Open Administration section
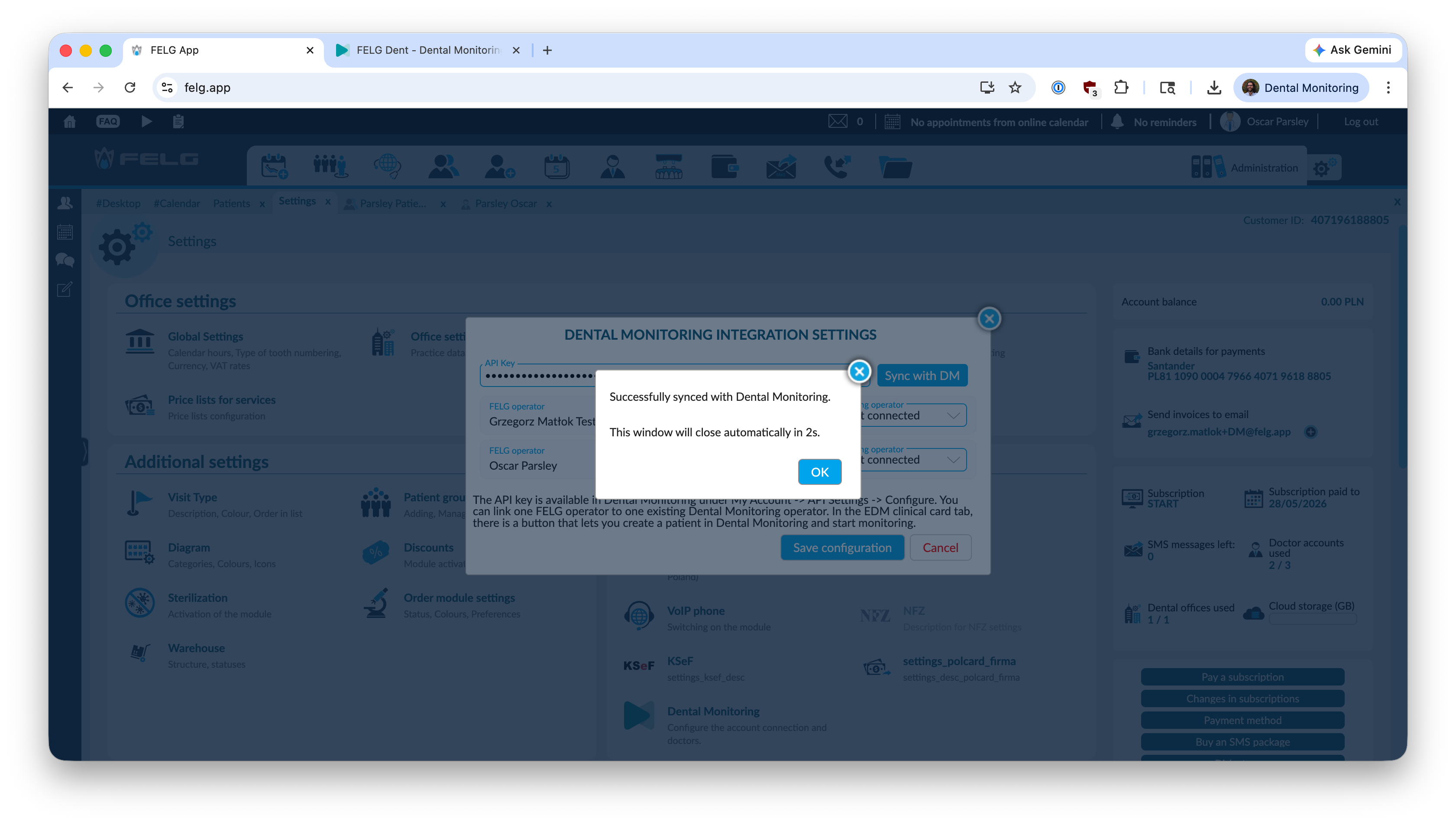The width and height of the screenshot is (1456, 825). pos(1244,167)
